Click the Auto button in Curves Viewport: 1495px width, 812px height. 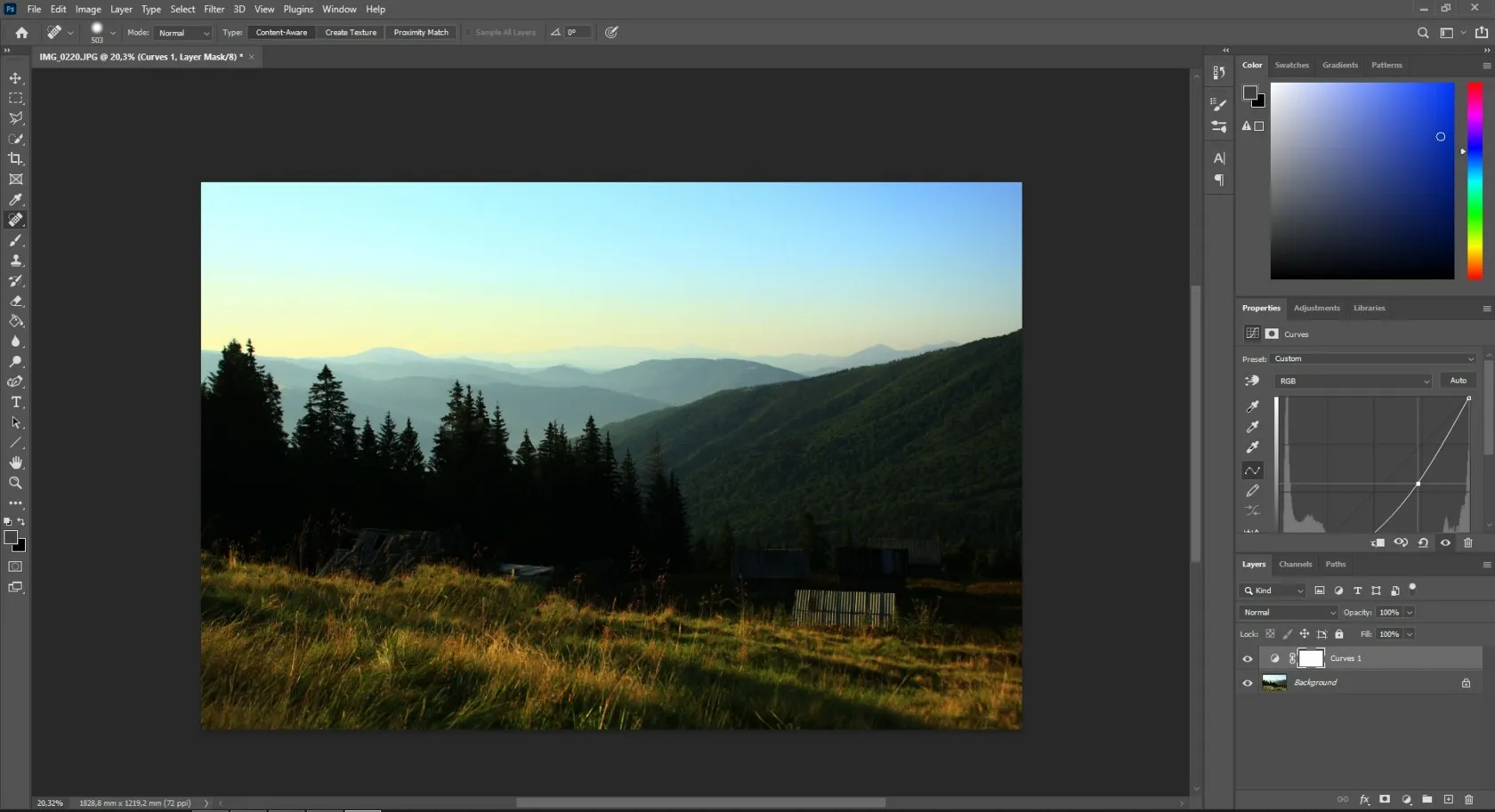[x=1458, y=381]
